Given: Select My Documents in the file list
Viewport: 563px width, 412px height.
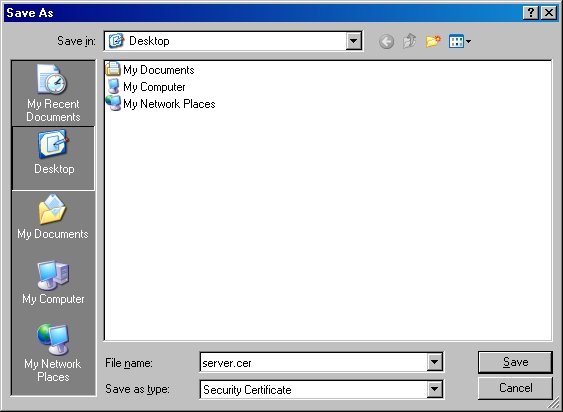Looking at the screenshot, I should tap(150, 70).
